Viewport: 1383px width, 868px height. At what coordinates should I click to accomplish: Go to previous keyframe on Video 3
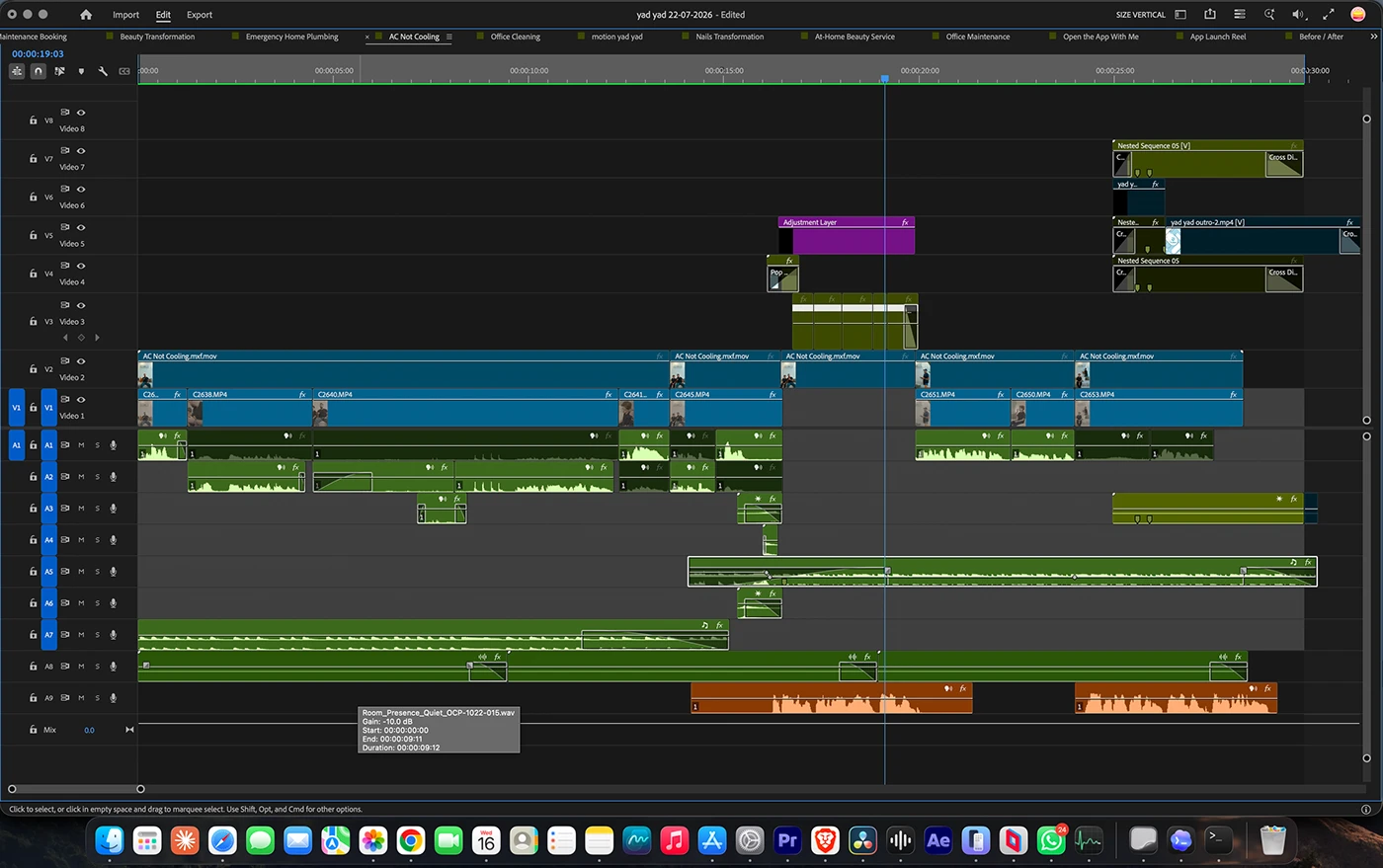click(66, 338)
